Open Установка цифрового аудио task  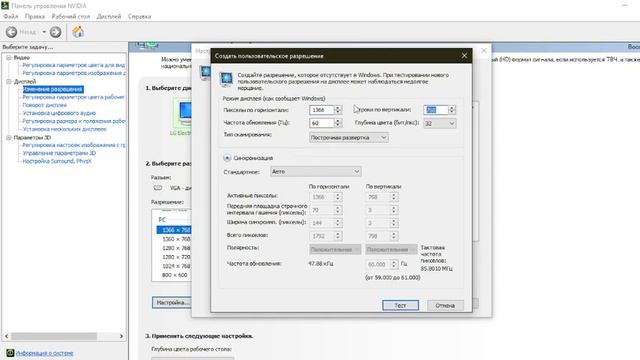coord(59,113)
